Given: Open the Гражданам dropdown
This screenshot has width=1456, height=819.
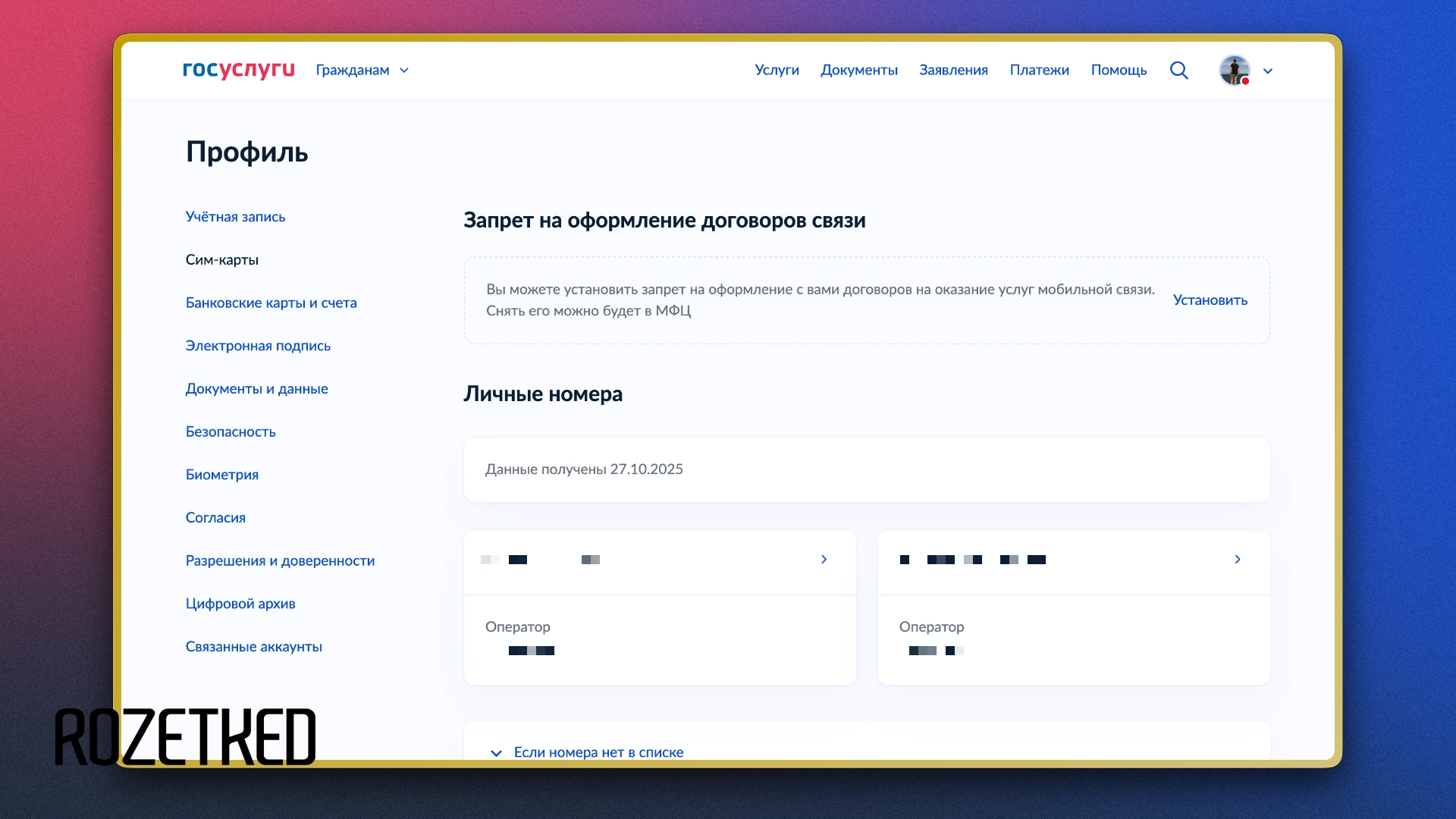Looking at the screenshot, I should click(362, 71).
